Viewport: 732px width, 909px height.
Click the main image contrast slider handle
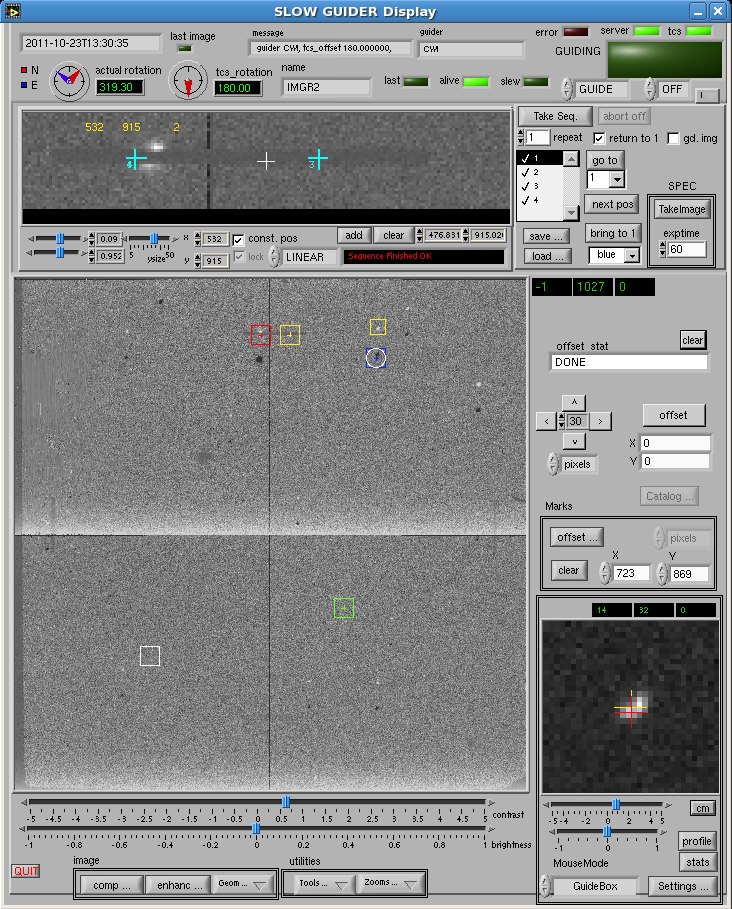(286, 802)
